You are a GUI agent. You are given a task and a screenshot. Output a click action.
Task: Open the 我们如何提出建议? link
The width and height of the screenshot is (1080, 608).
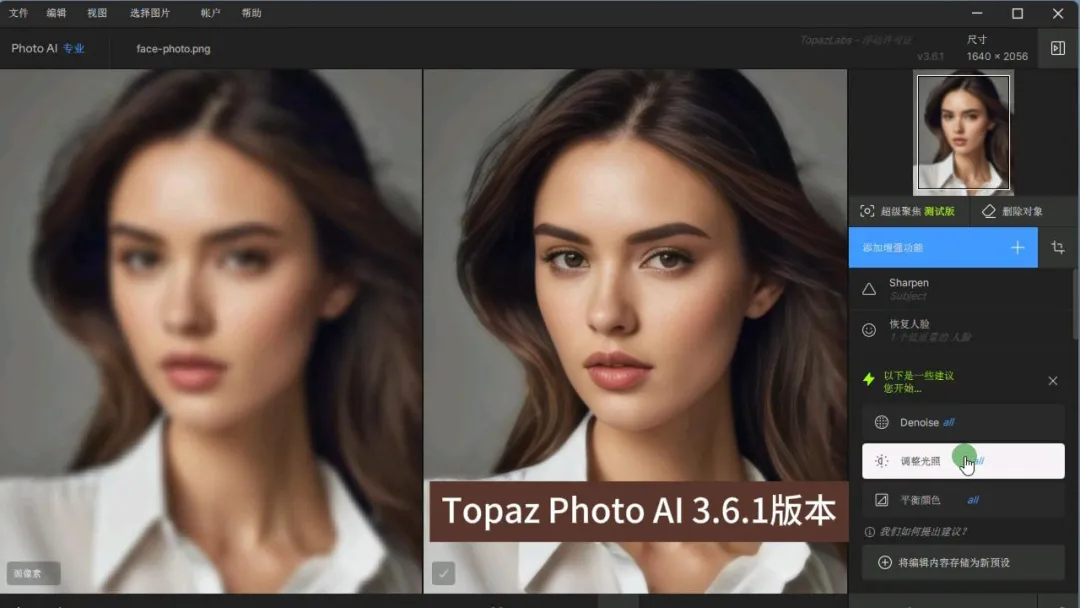[x=917, y=532]
